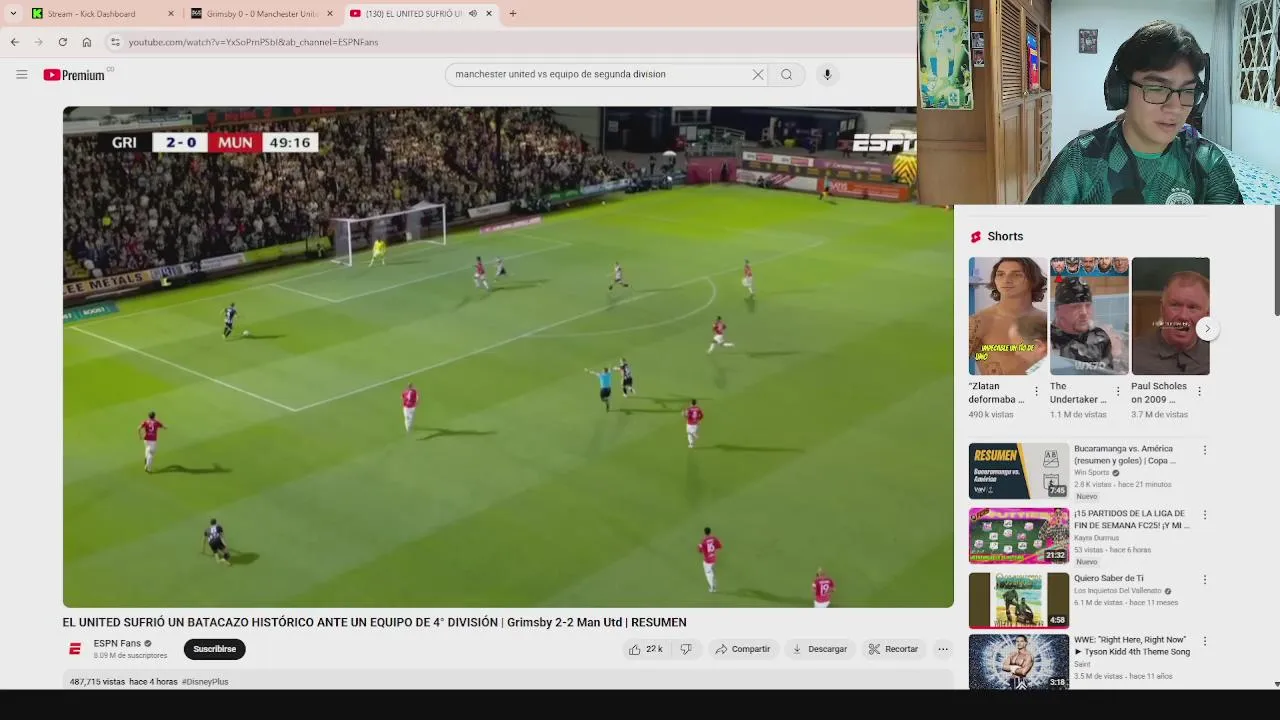Dislike the video with thumbs-down icon
The width and height of the screenshot is (1280, 720).
[686, 649]
